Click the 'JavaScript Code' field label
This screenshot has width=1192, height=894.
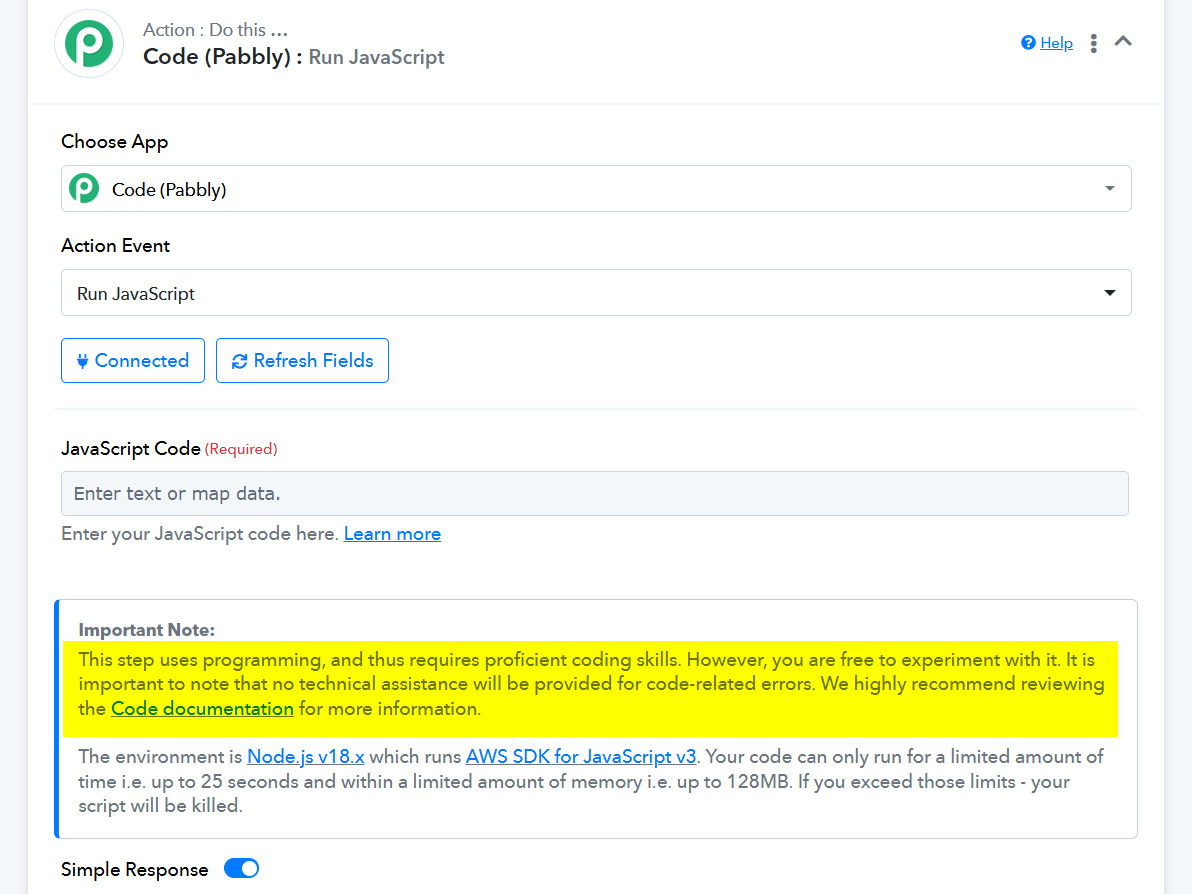click(x=131, y=449)
